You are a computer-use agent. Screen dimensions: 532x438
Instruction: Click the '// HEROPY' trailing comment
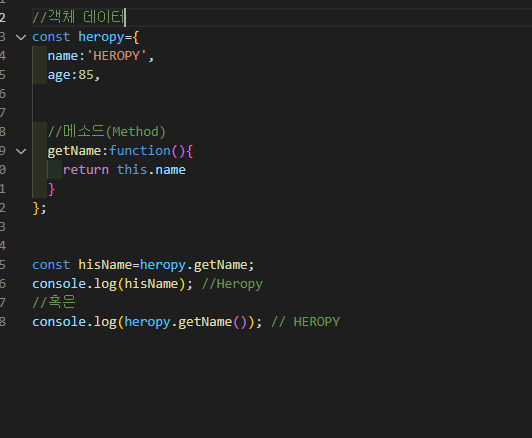(x=306, y=322)
